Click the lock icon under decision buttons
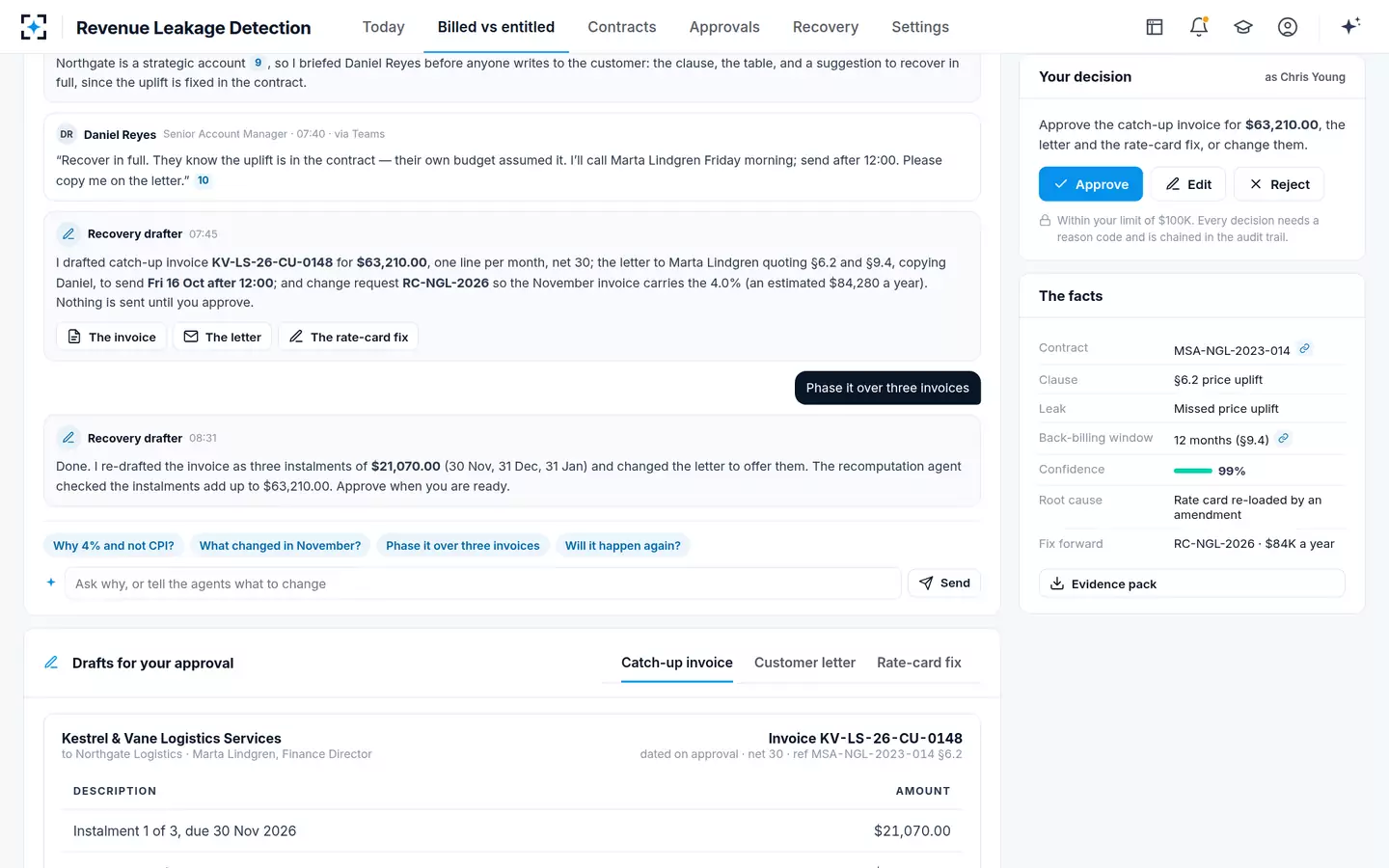Viewport: 1389px width, 868px height. pyautogui.click(x=1045, y=221)
